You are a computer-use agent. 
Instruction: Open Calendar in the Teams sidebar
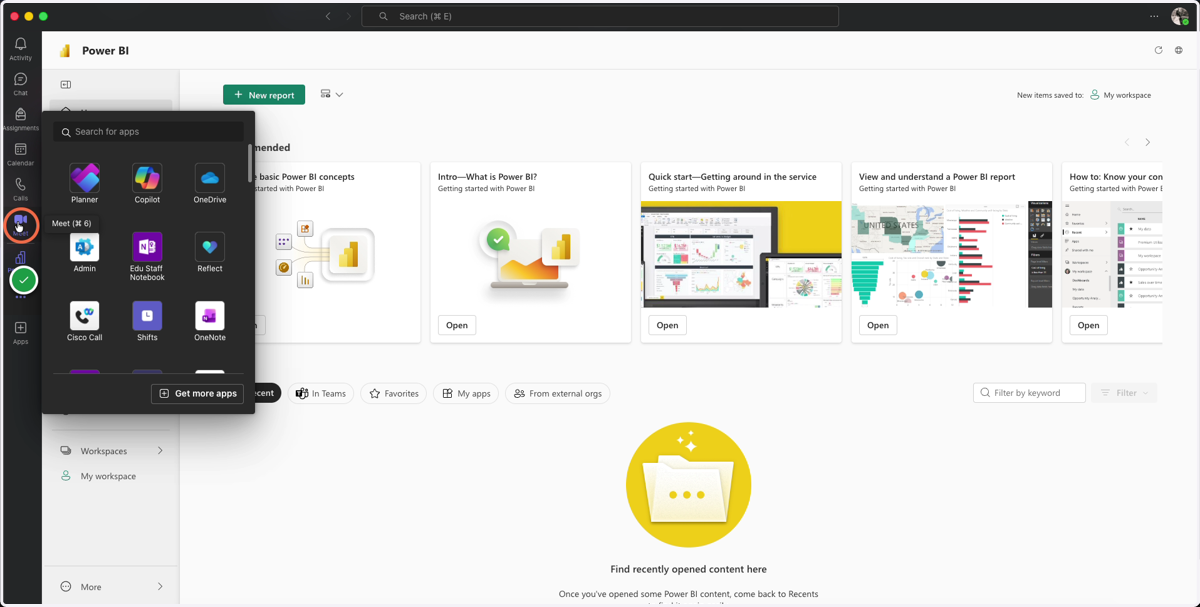click(x=20, y=154)
